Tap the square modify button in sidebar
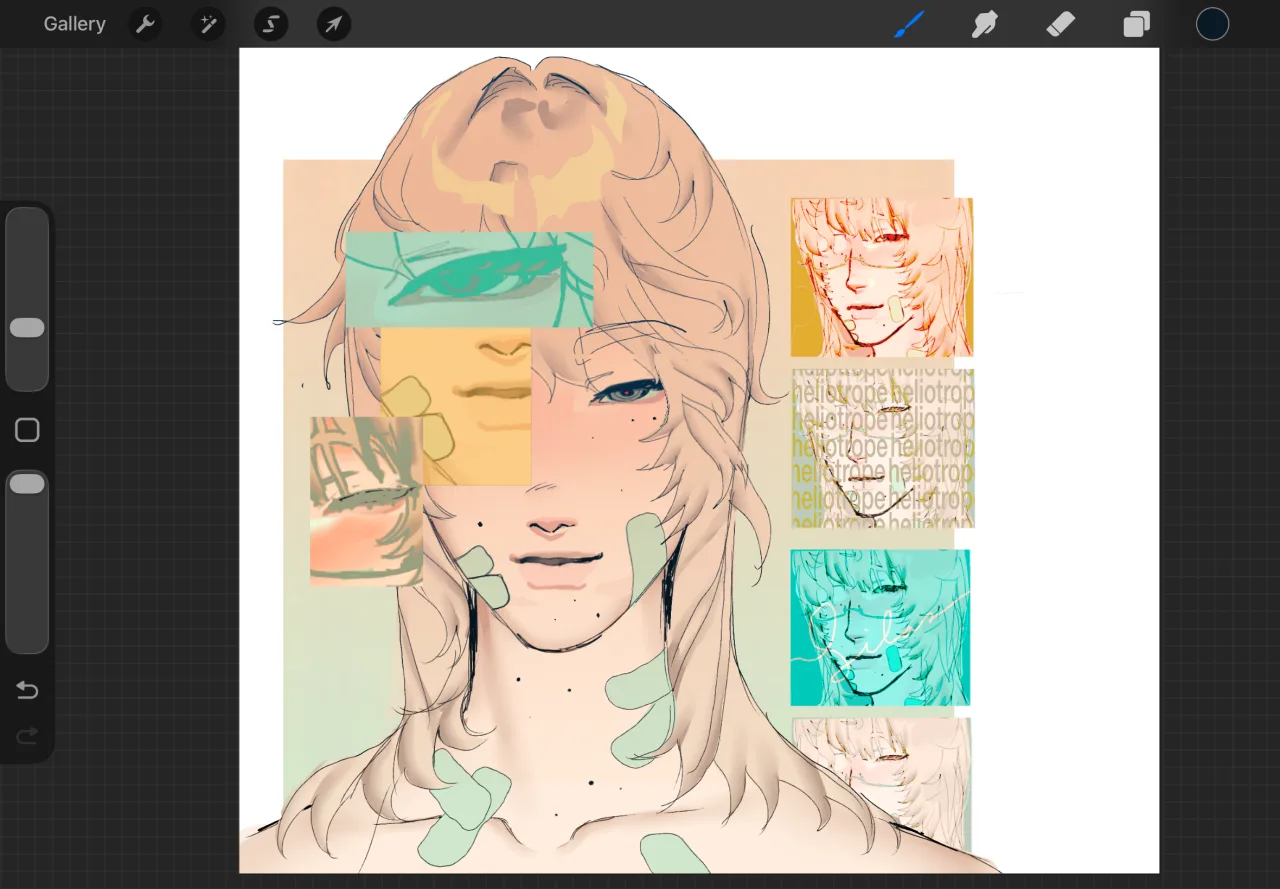This screenshot has height=889, width=1280. coord(27,431)
